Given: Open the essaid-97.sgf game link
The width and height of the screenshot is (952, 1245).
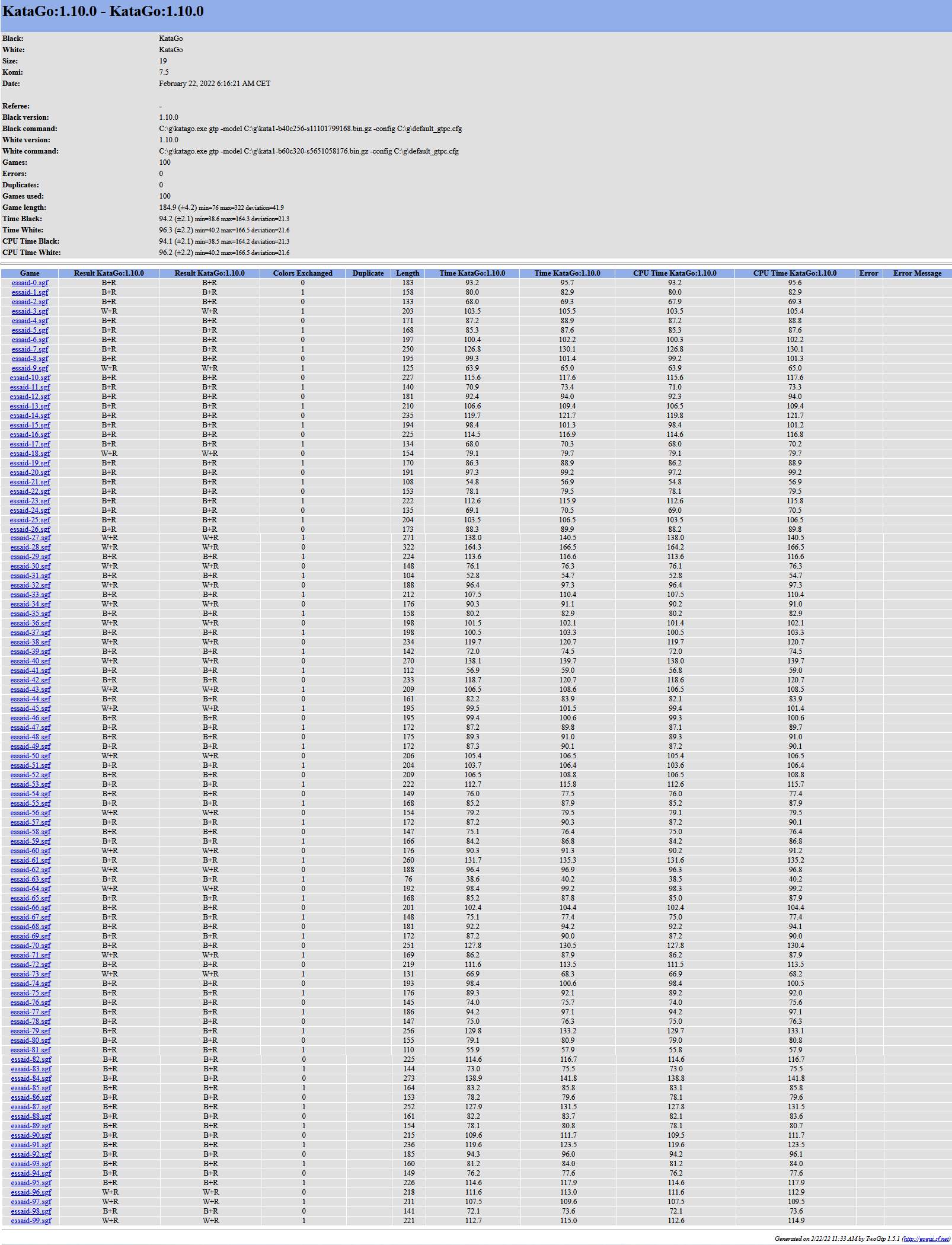Looking at the screenshot, I should click(x=31, y=1202).
